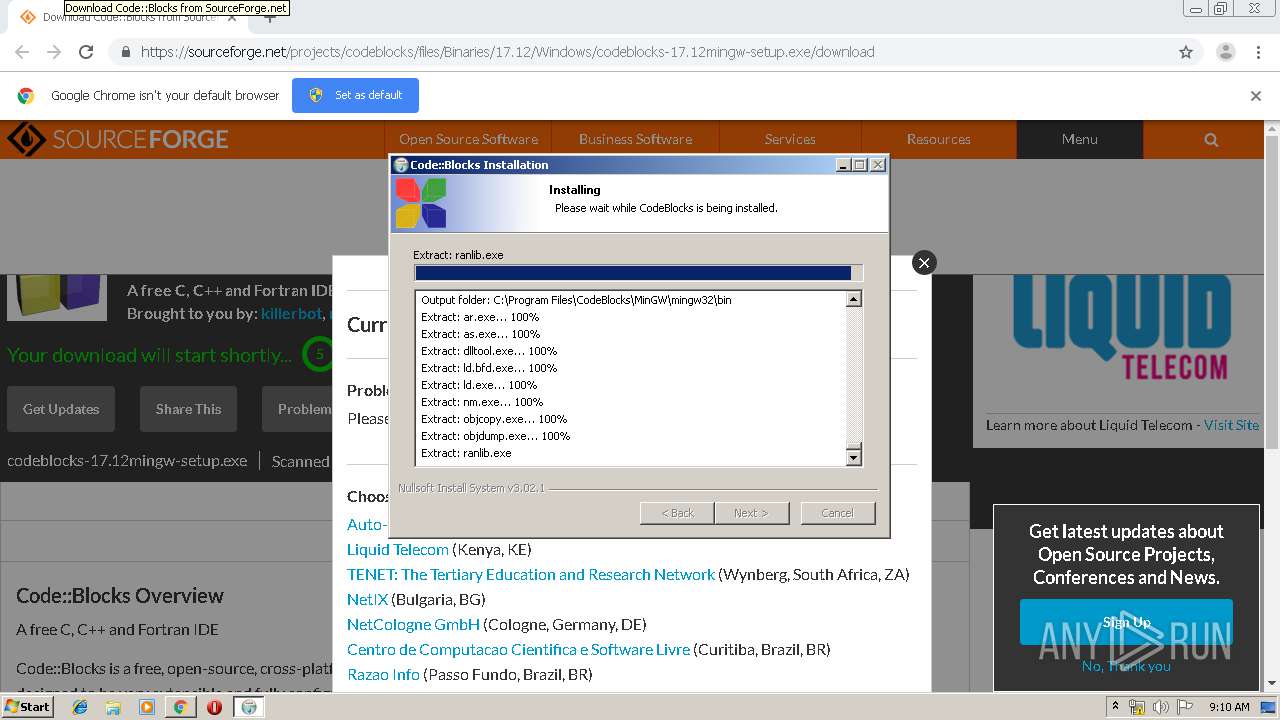Choose the Liquid Telecom mirror link
The width and height of the screenshot is (1280, 720).
click(398, 549)
